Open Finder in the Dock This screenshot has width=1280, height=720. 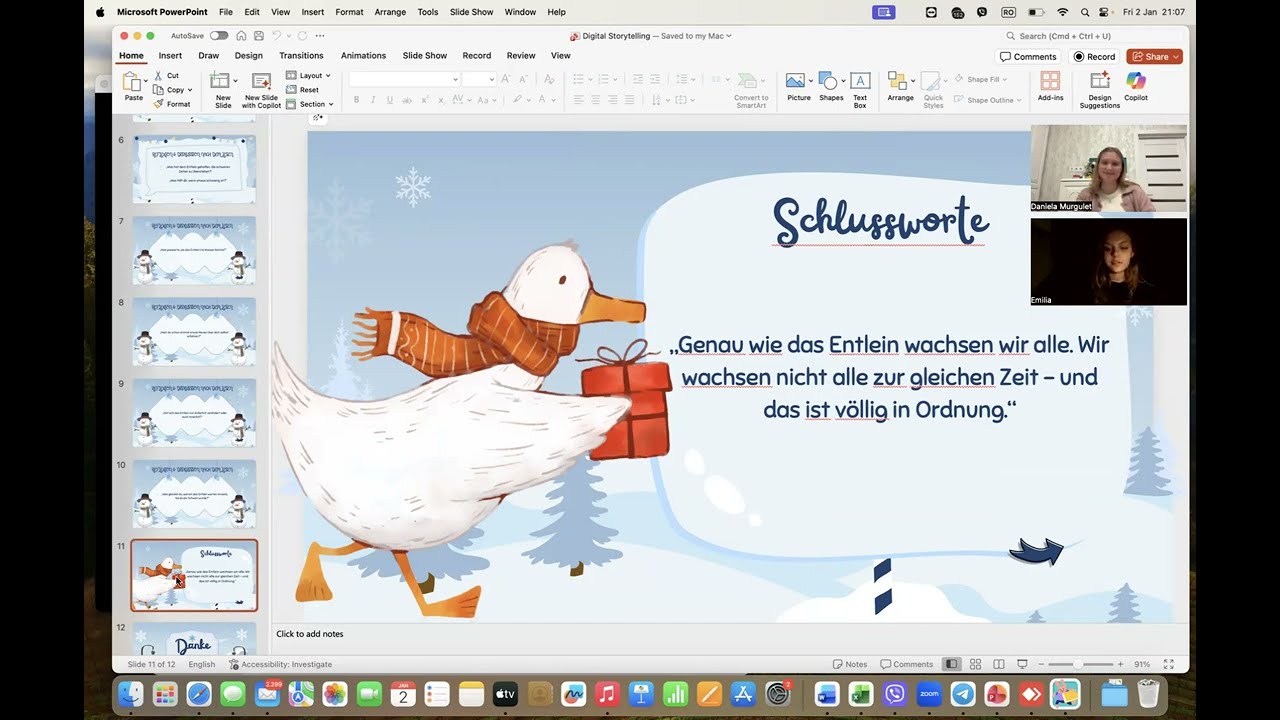tap(131, 693)
